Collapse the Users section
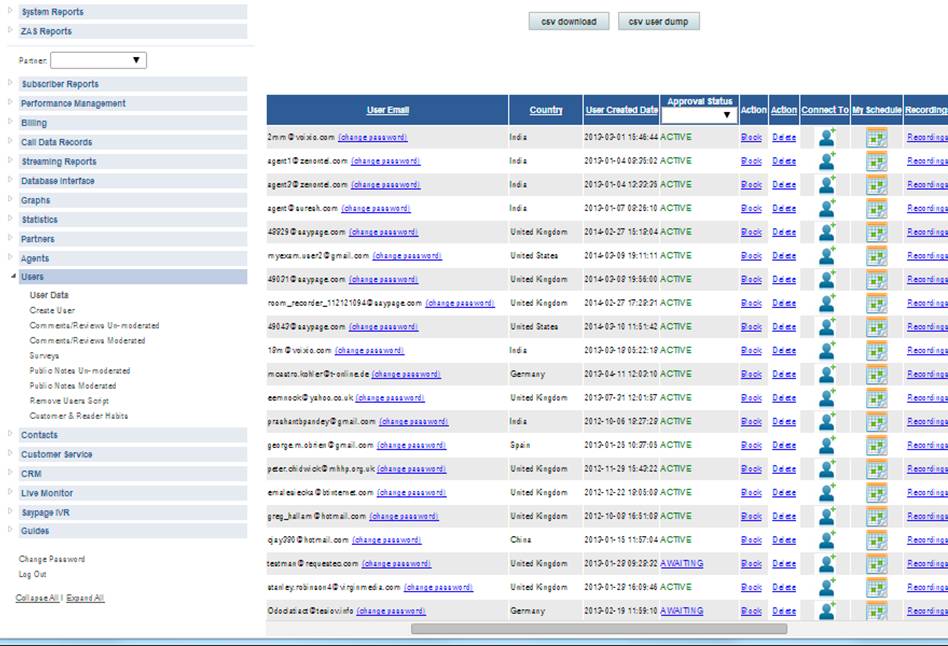This screenshot has height=646, width=948. point(32,277)
